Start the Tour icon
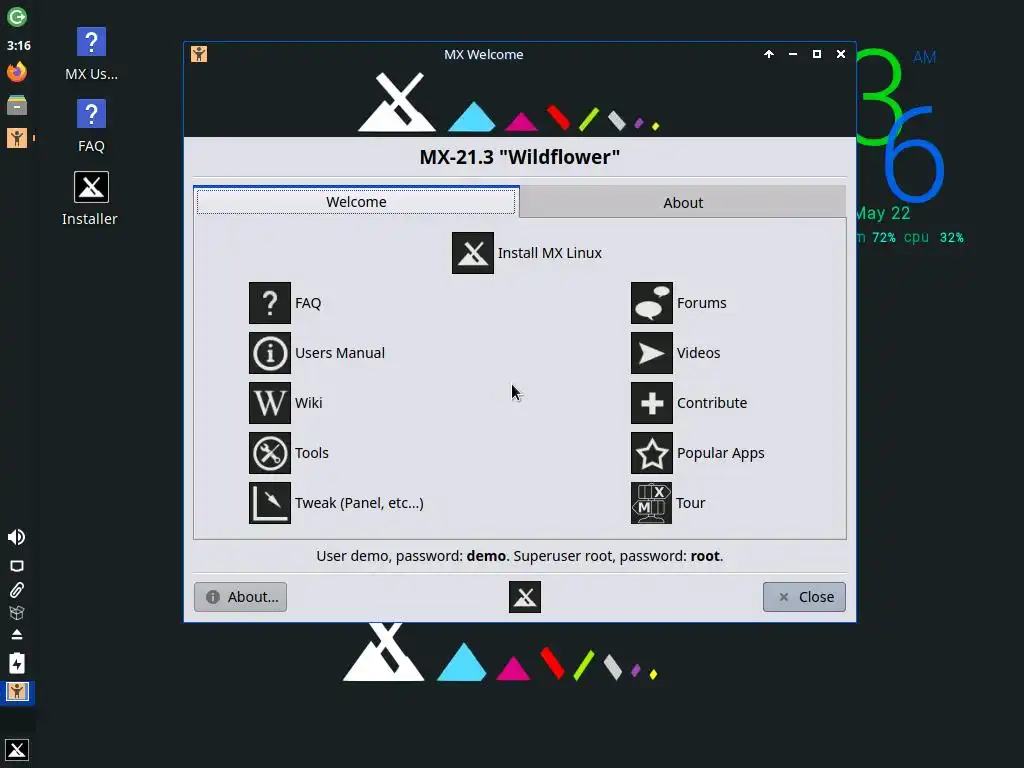Image resolution: width=1024 pixels, height=768 pixels. [x=651, y=503]
